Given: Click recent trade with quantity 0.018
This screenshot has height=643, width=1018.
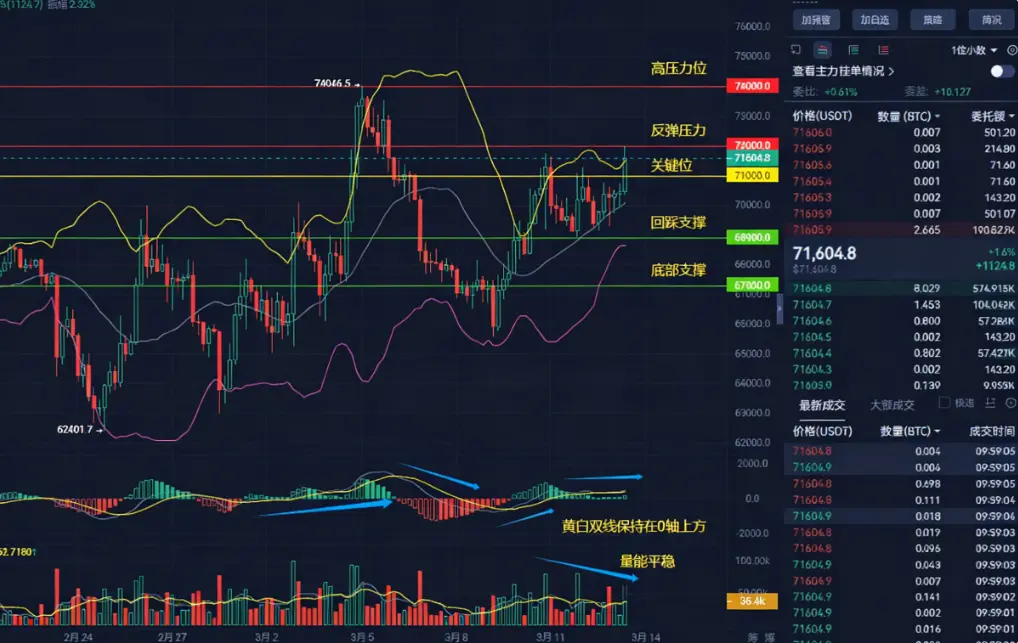Looking at the screenshot, I should tap(901, 516).
